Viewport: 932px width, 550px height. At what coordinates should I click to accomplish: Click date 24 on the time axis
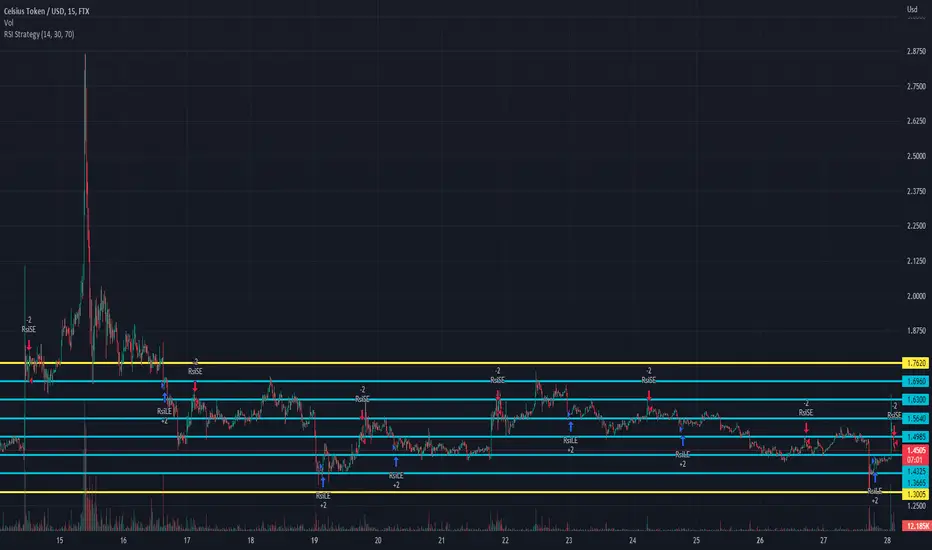[632, 540]
